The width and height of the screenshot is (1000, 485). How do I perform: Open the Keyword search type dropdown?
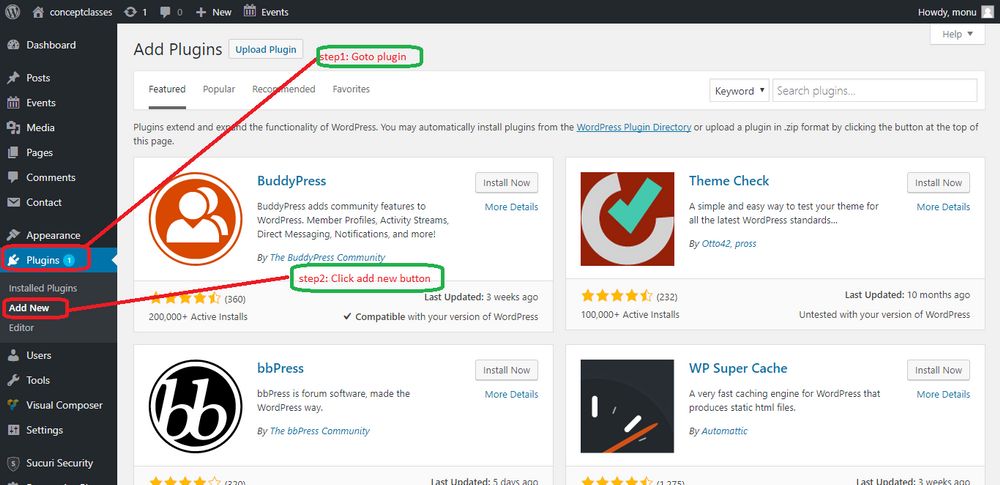(x=739, y=91)
